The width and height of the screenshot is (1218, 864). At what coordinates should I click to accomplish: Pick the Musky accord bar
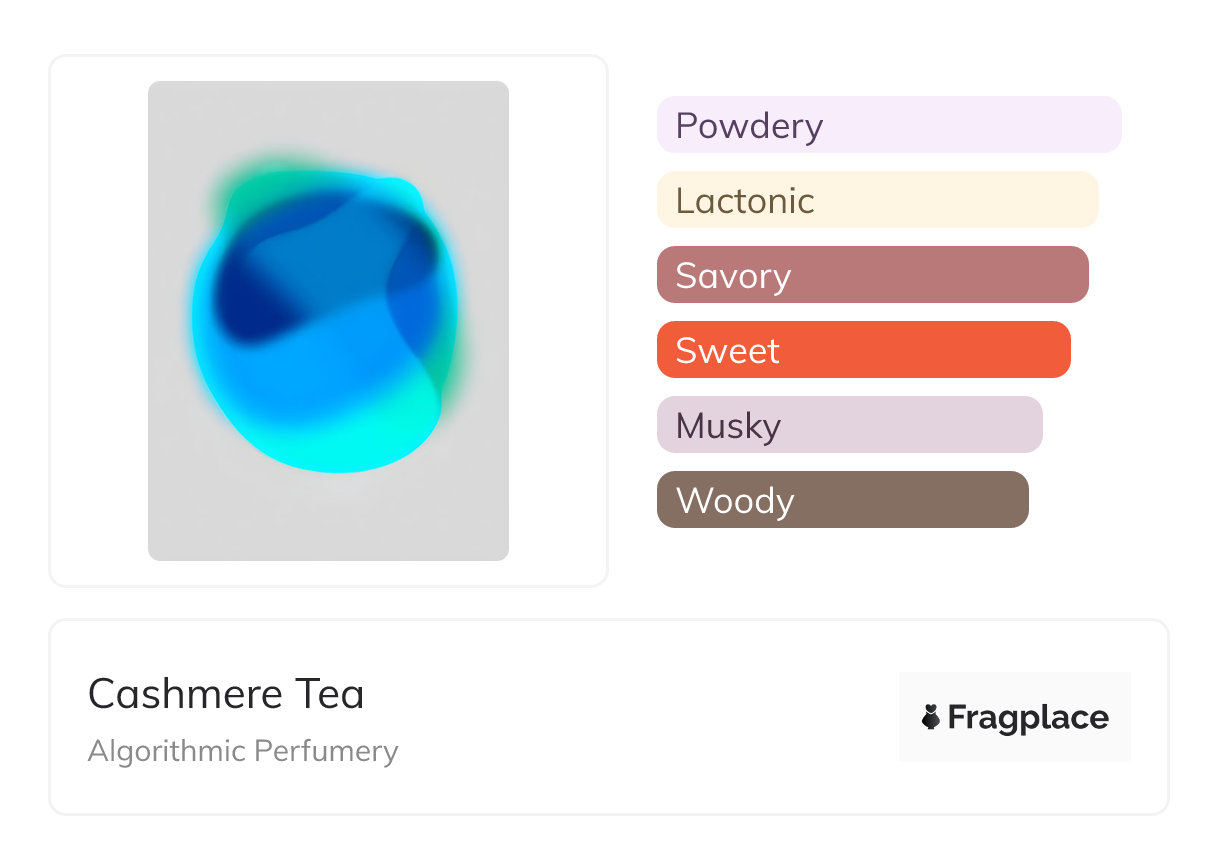click(849, 425)
